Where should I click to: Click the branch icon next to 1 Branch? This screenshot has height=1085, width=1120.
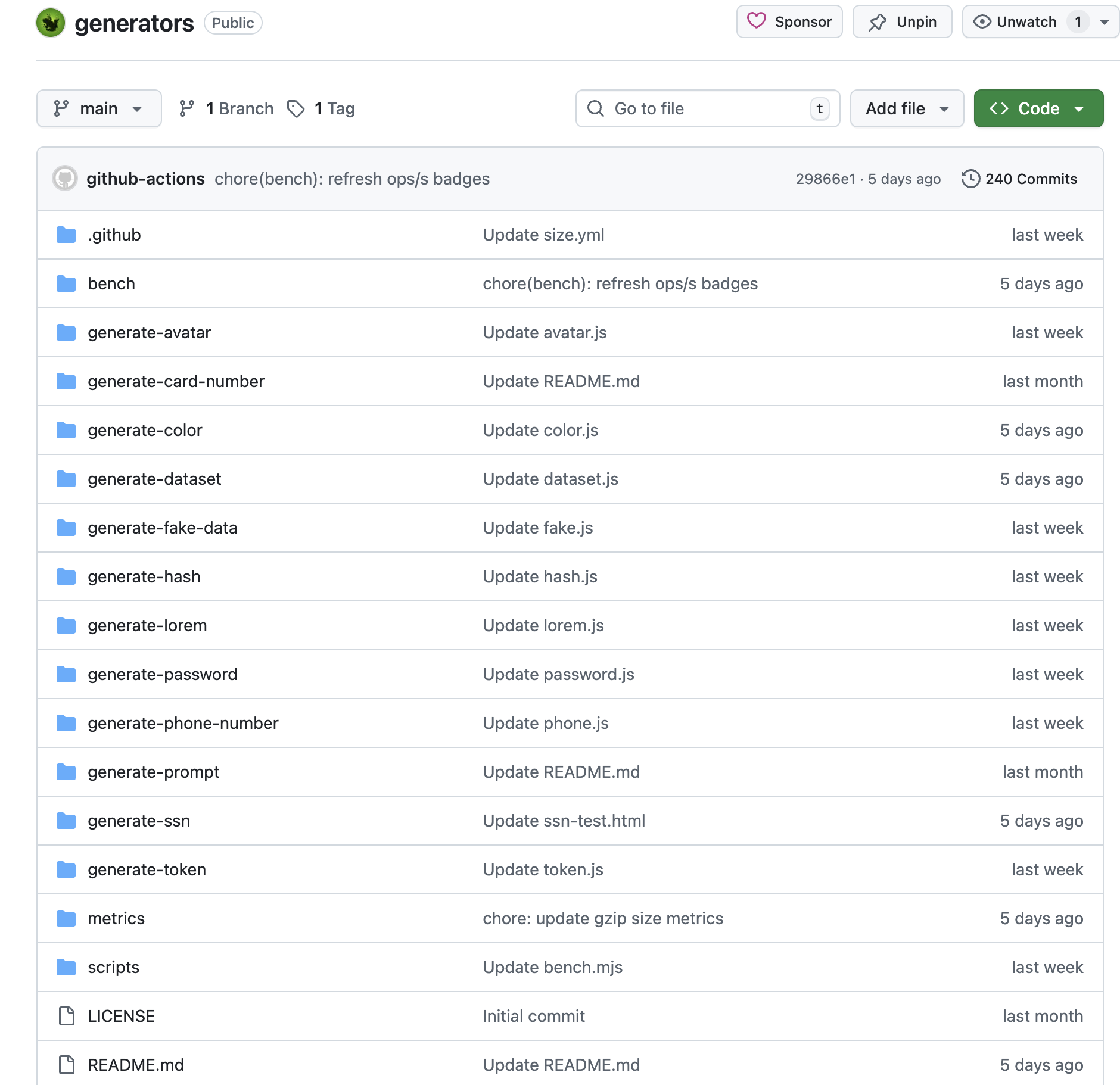(186, 108)
